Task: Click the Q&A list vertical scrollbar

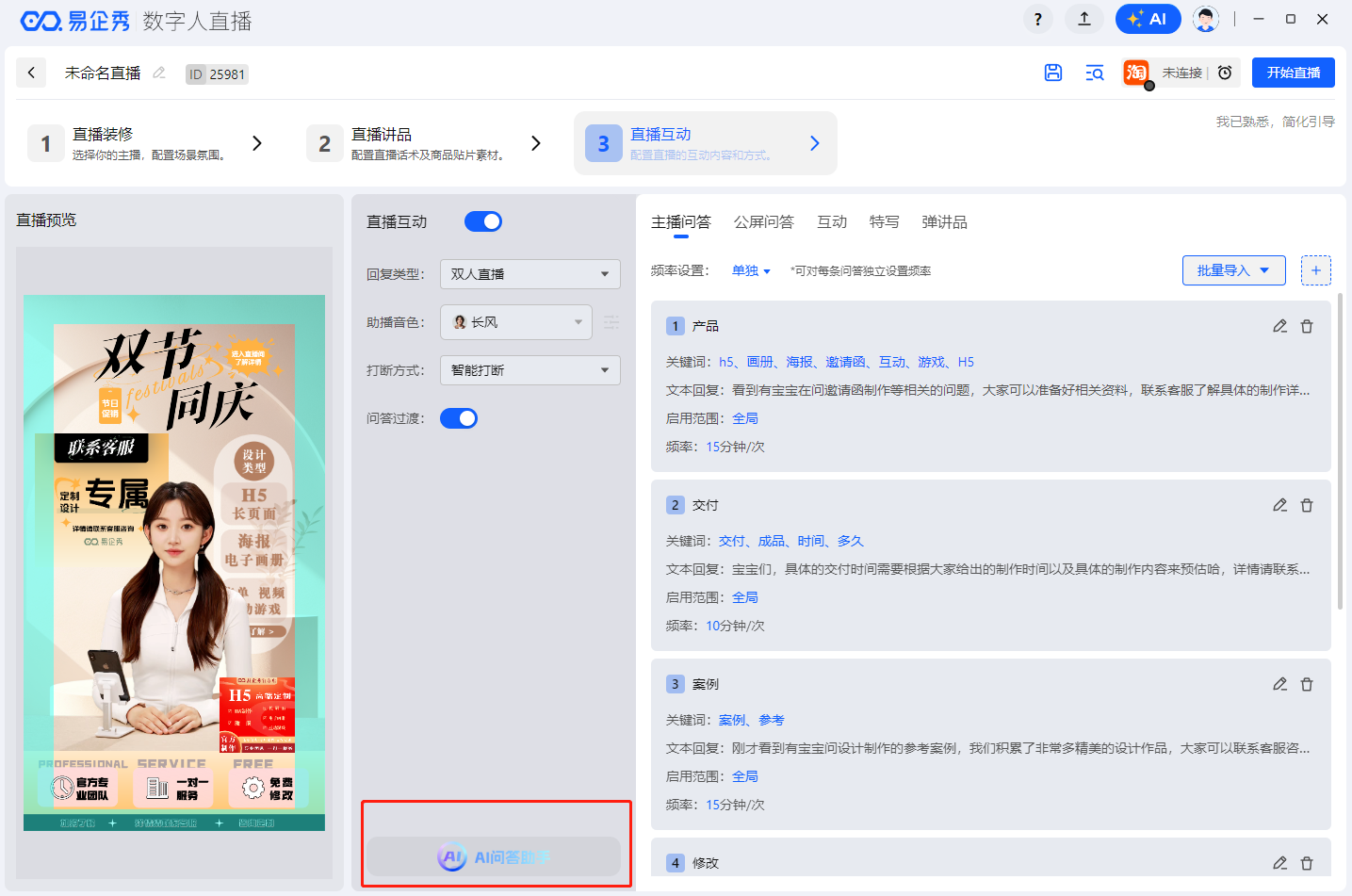Action: [x=1340, y=452]
